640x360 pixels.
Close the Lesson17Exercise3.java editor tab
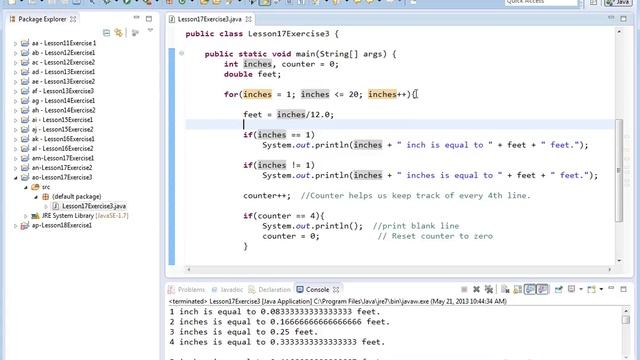[249, 19]
